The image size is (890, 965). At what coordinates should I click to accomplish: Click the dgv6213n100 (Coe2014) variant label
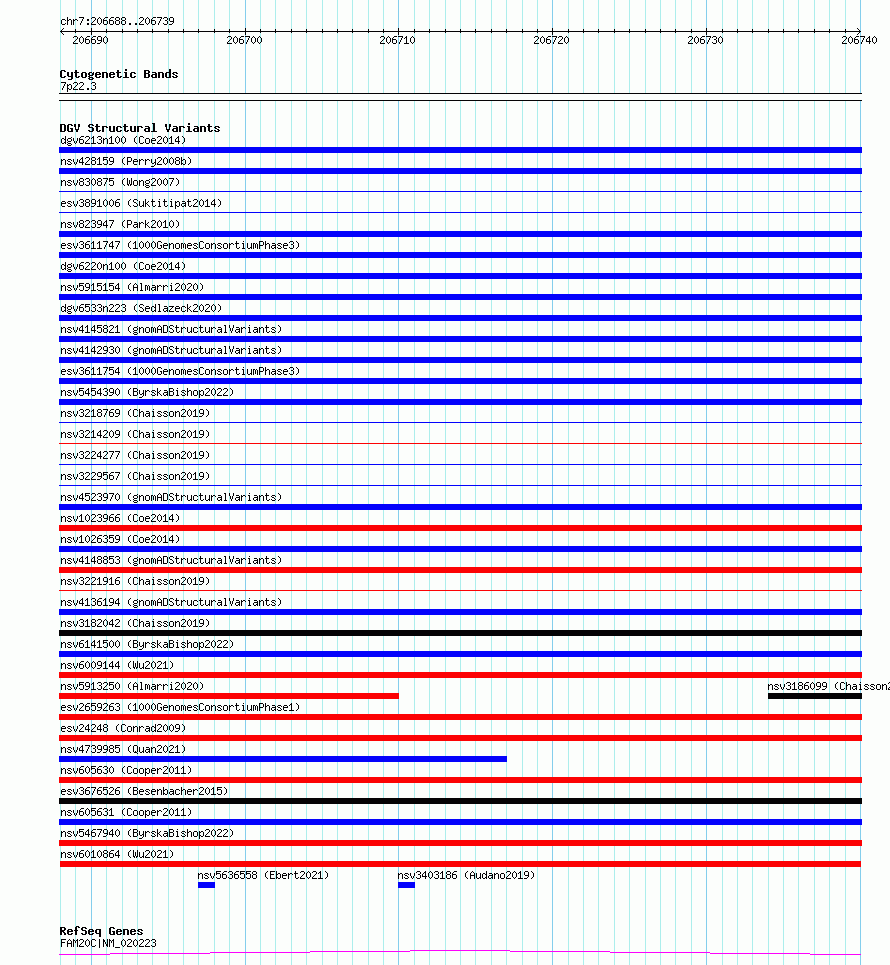click(x=122, y=140)
